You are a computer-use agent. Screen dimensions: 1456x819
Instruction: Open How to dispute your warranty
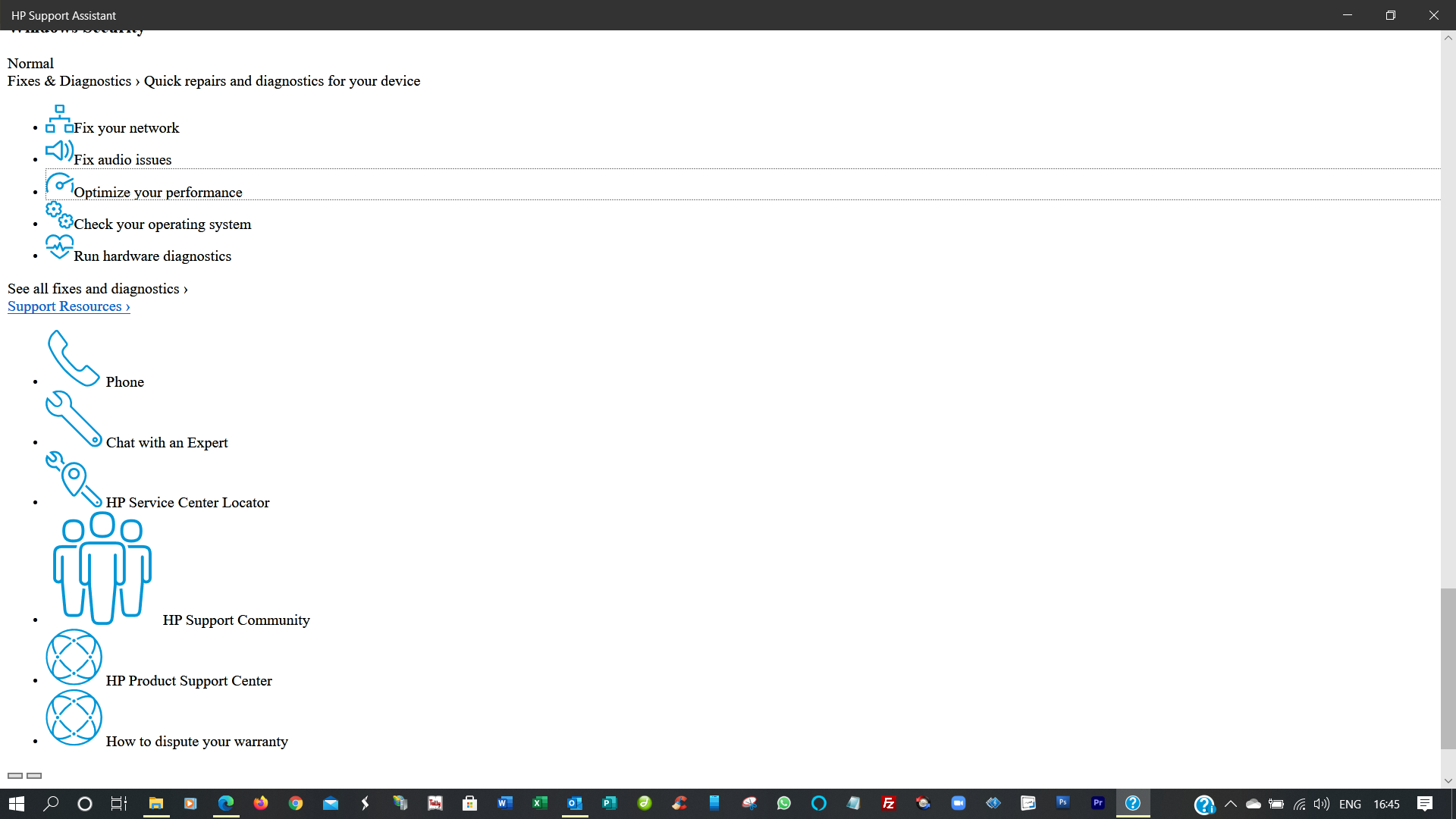click(x=197, y=742)
